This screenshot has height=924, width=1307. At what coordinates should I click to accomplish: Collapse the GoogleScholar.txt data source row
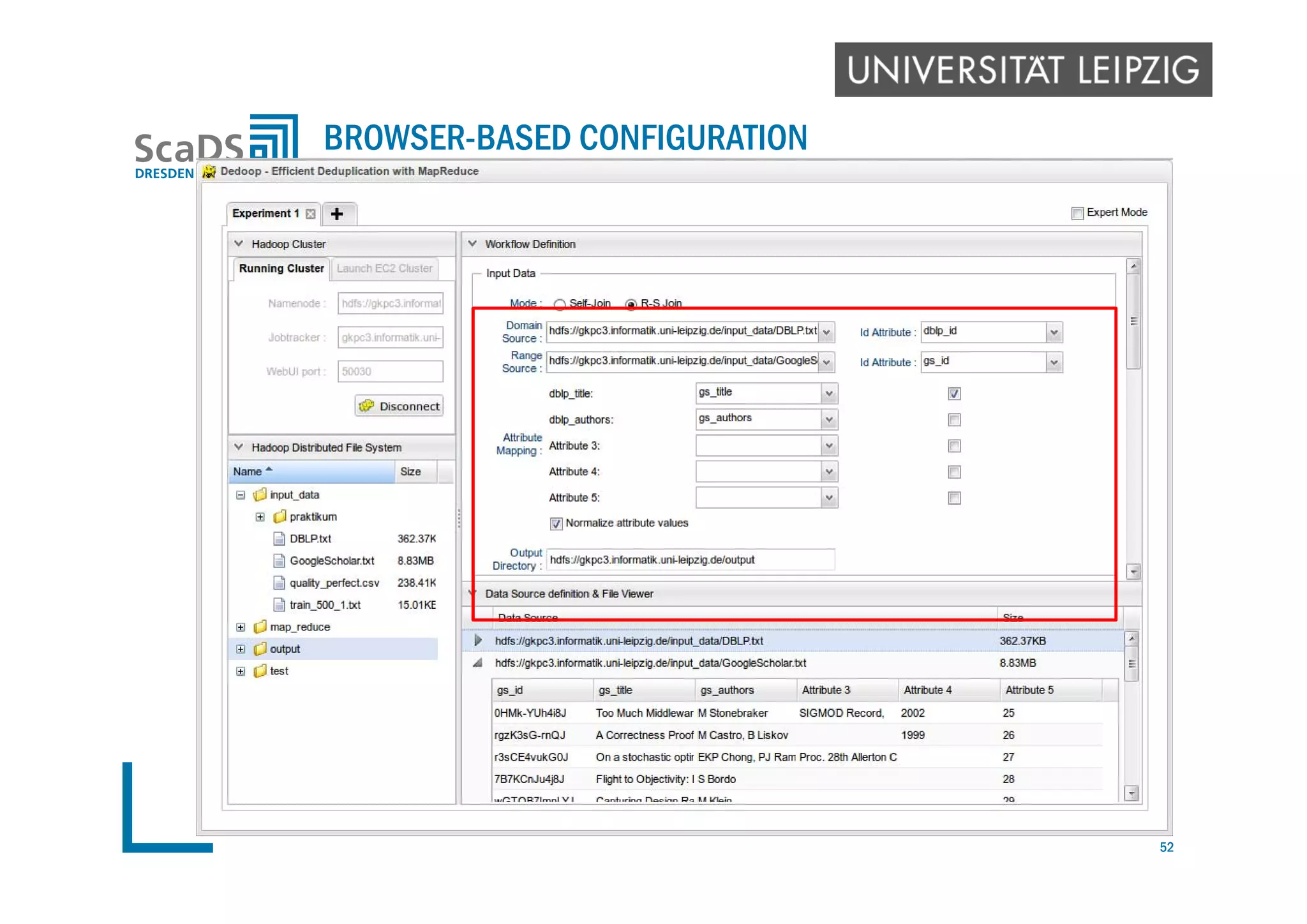coord(477,663)
